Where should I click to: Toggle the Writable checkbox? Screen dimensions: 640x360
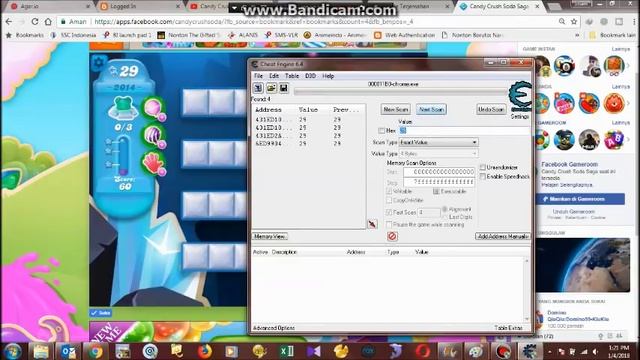tap(389, 191)
